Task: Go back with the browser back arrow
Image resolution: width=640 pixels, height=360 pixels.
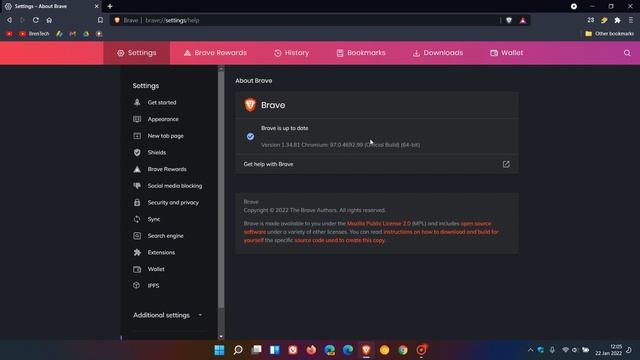Action: pyautogui.click(x=9, y=20)
